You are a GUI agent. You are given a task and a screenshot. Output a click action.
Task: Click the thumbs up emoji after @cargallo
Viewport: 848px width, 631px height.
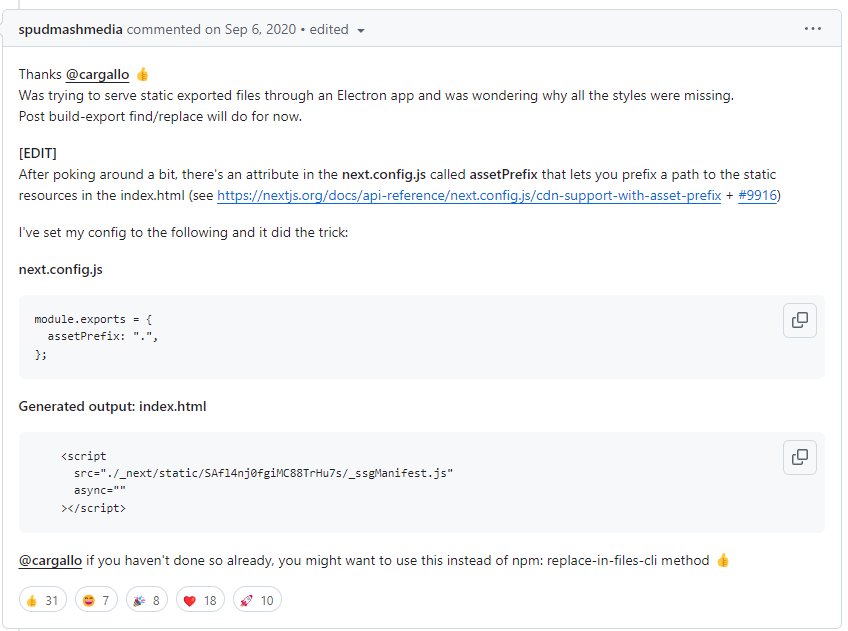[x=142, y=74]
